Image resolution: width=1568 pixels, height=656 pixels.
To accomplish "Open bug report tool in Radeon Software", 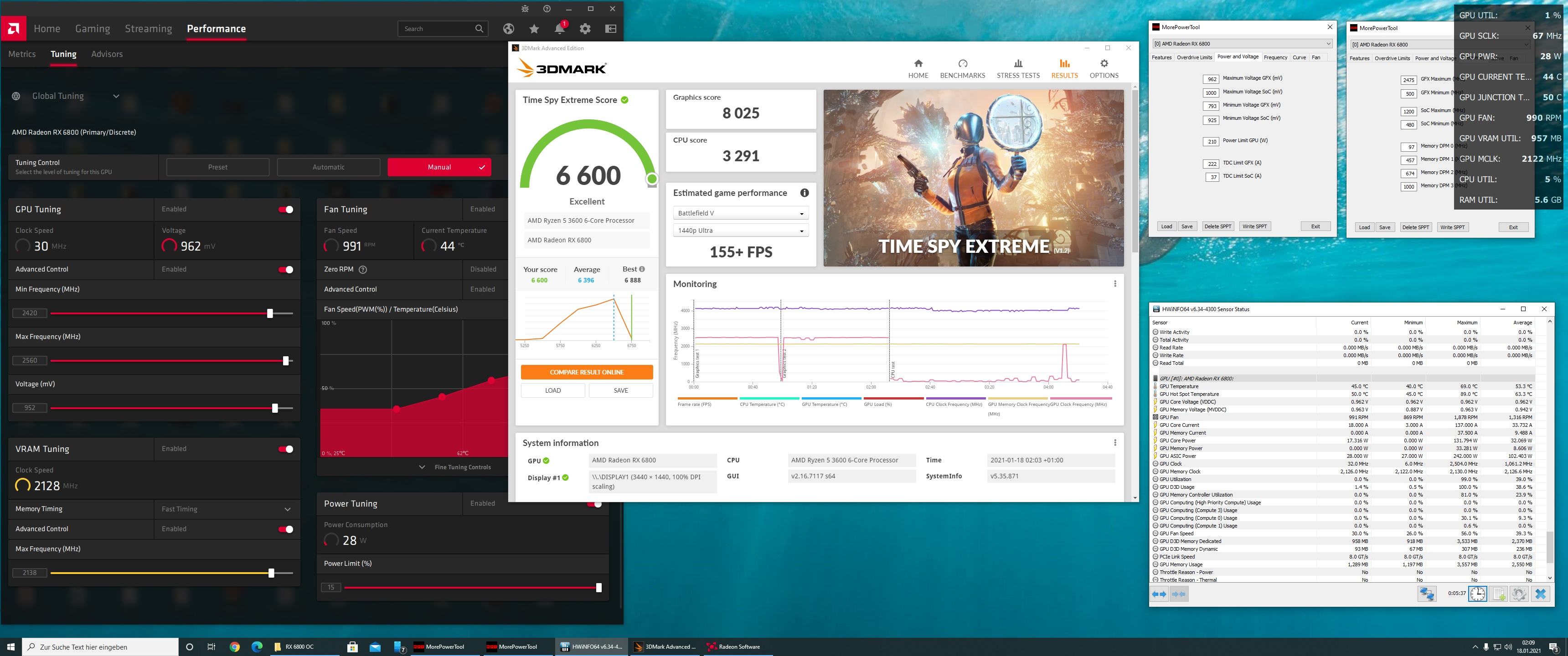I will [x=525, y=9].
